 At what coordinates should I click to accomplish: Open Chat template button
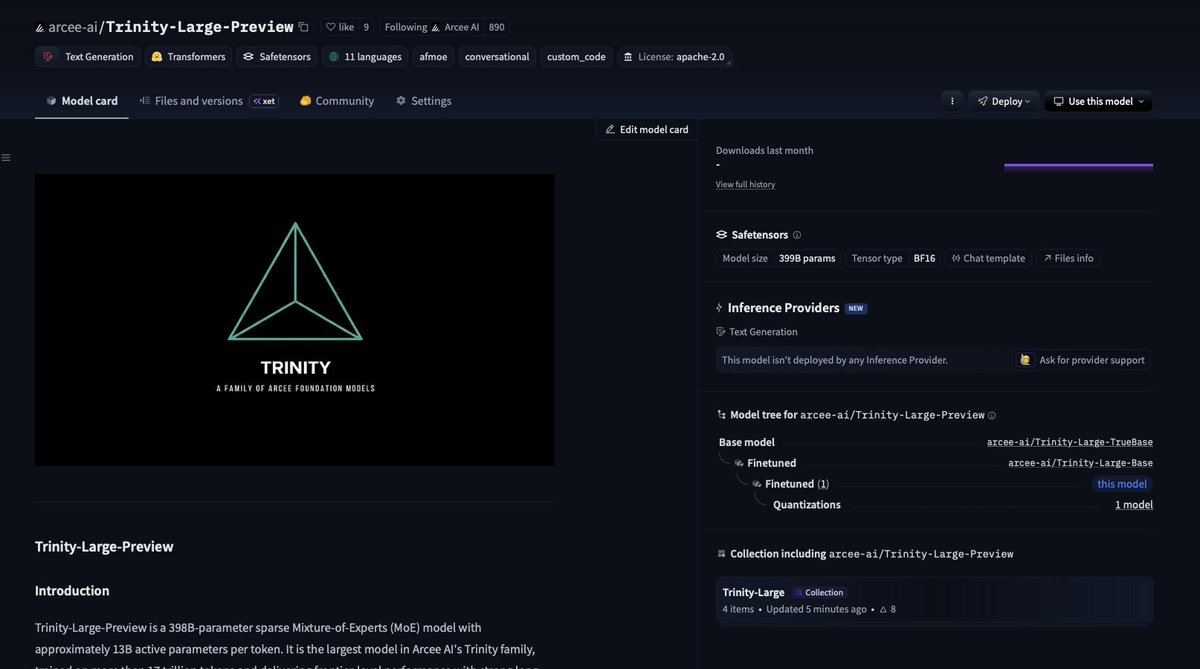(x=987, y=258)
